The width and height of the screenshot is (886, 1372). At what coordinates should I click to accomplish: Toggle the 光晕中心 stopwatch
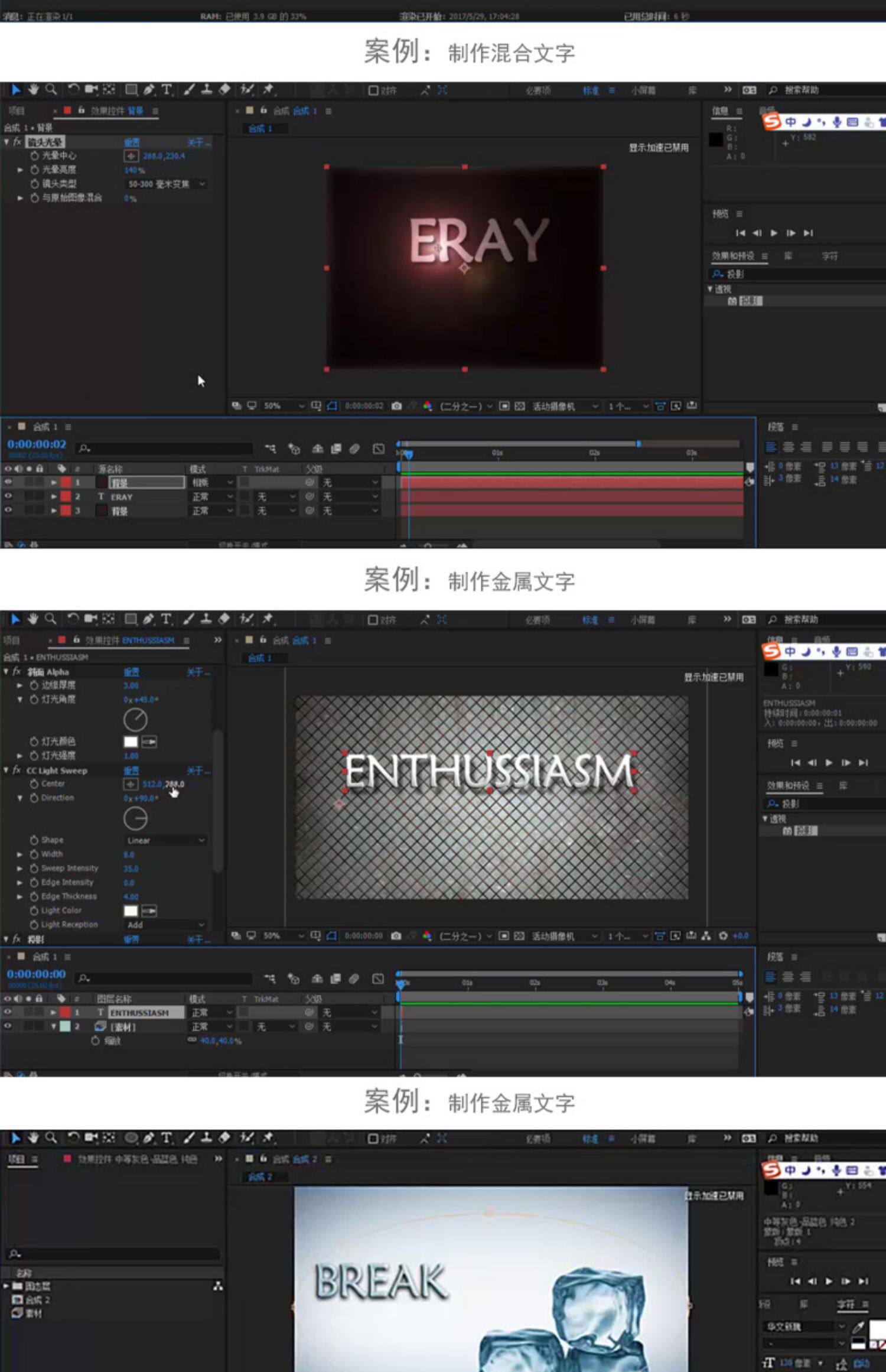[34, 155]
